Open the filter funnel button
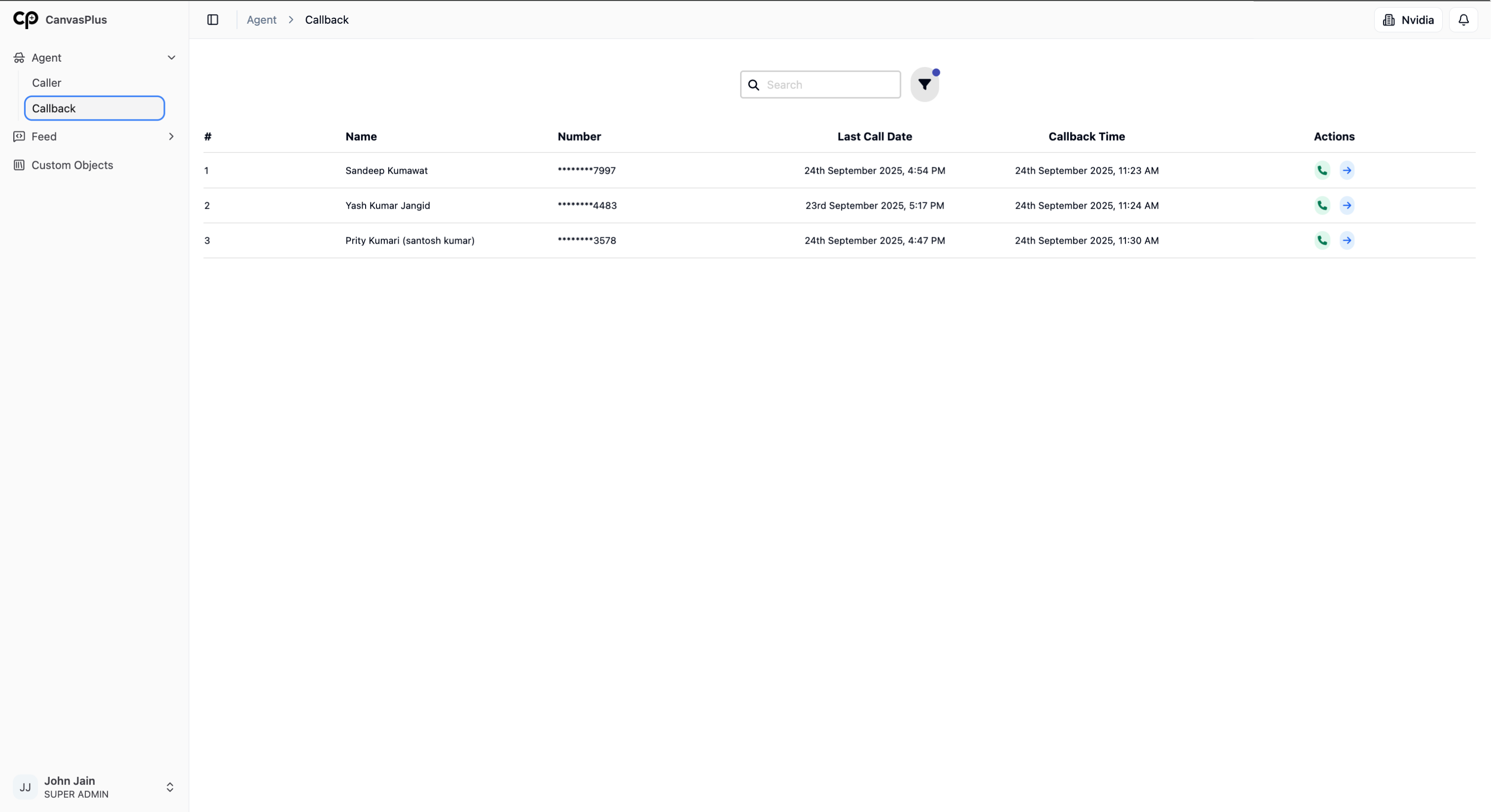The image size is (1492, 812). [x=925, y=84]
